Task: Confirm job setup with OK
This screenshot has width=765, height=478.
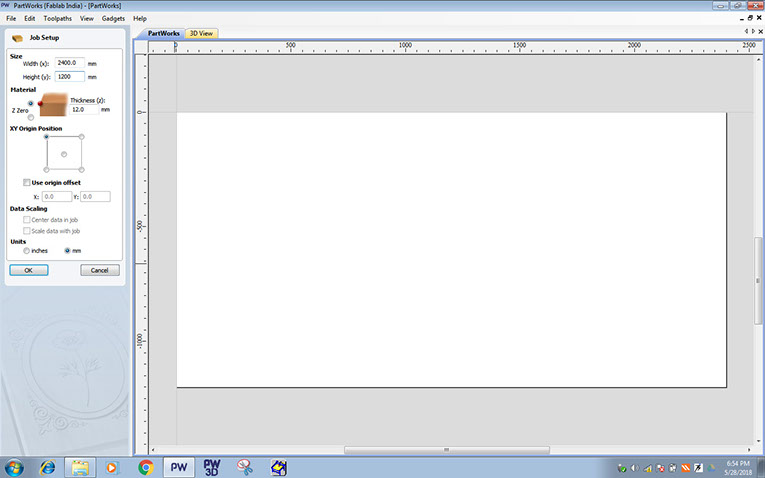Action: (x=29, y=270)
